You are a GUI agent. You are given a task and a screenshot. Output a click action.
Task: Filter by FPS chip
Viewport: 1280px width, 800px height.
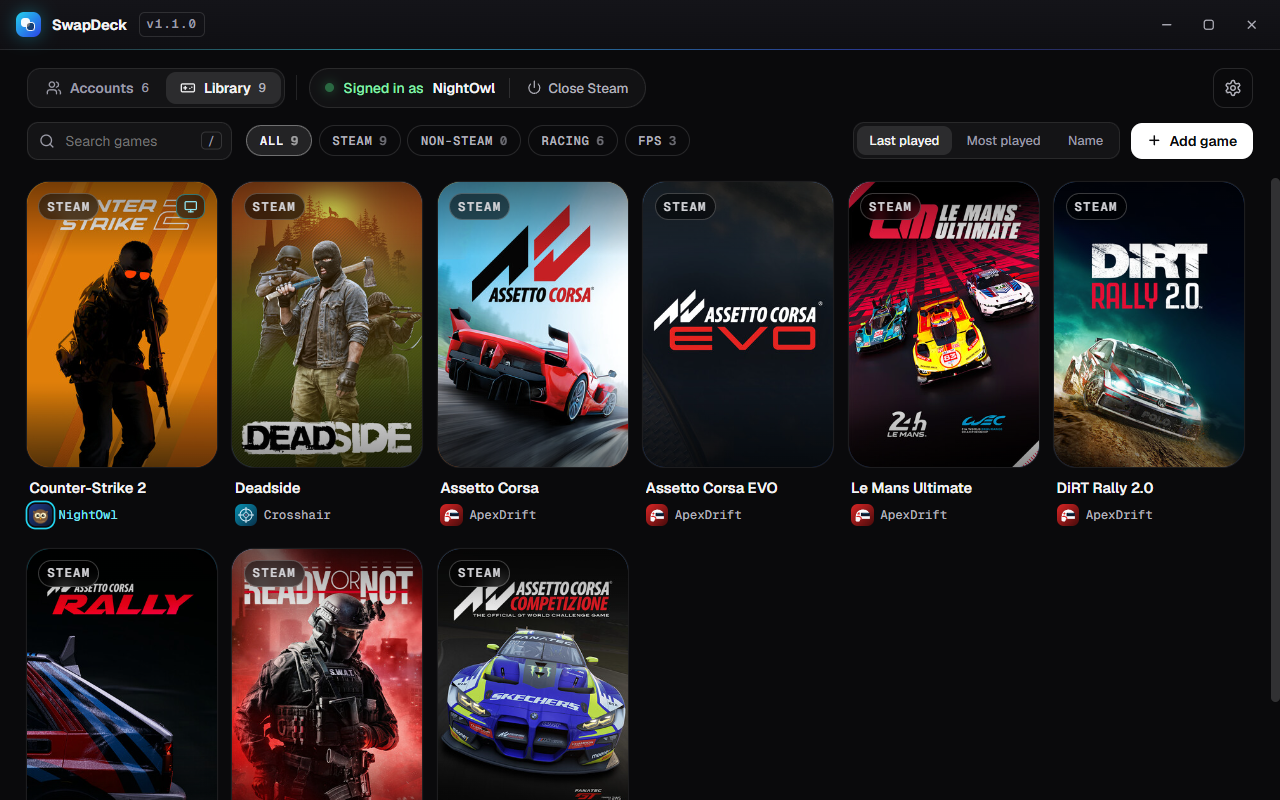point(657,141)
